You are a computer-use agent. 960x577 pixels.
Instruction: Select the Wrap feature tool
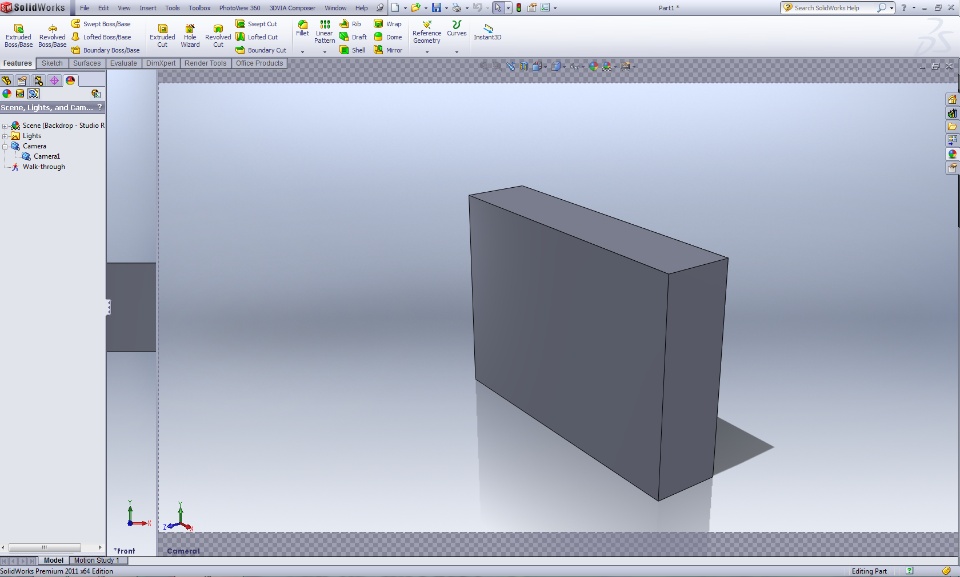[388, 24]
